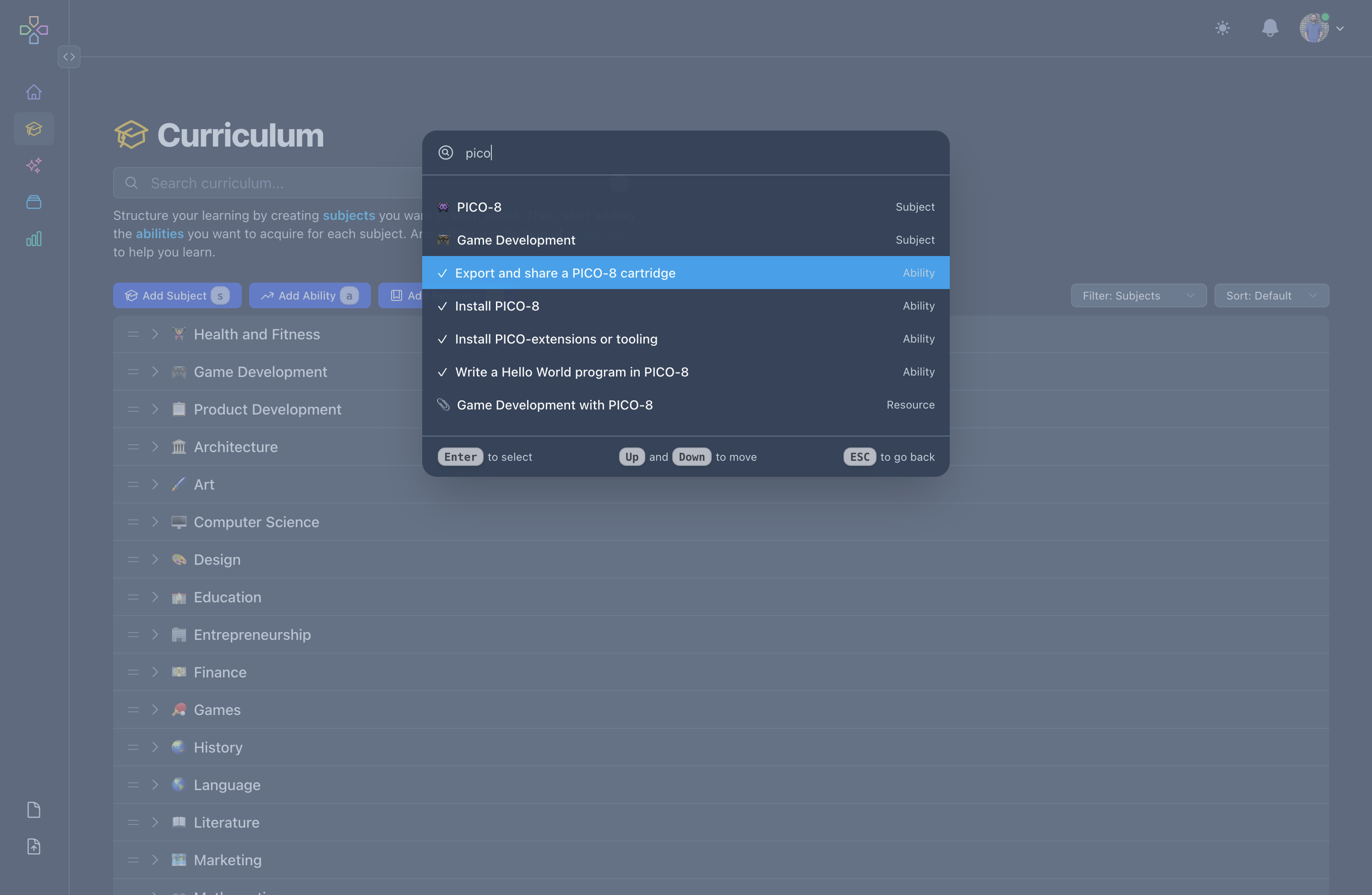Open the archive box section in sidebar
This screenshot has height=895, width=1372.
click(33, 202)
